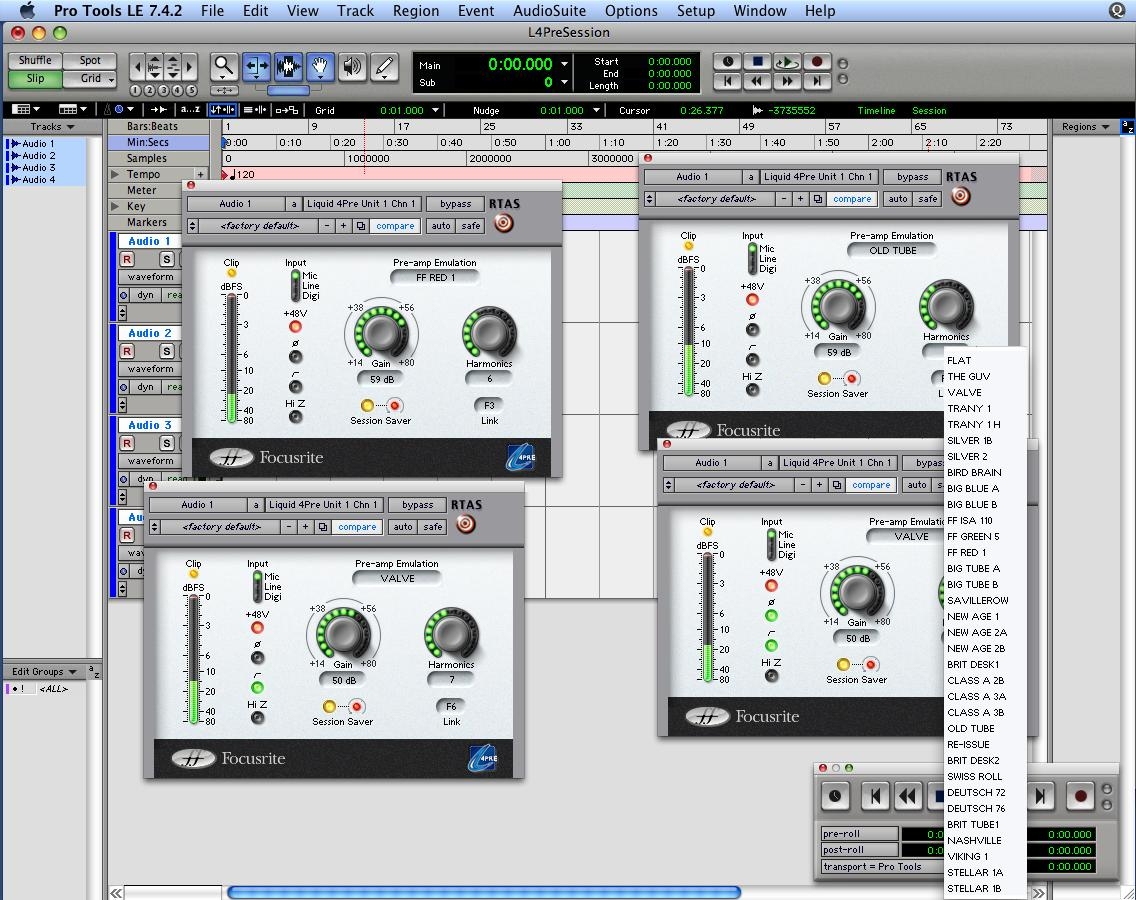1136x900 pixels.
Task: Click pre-roll field in Transport window
Action: 859,834
